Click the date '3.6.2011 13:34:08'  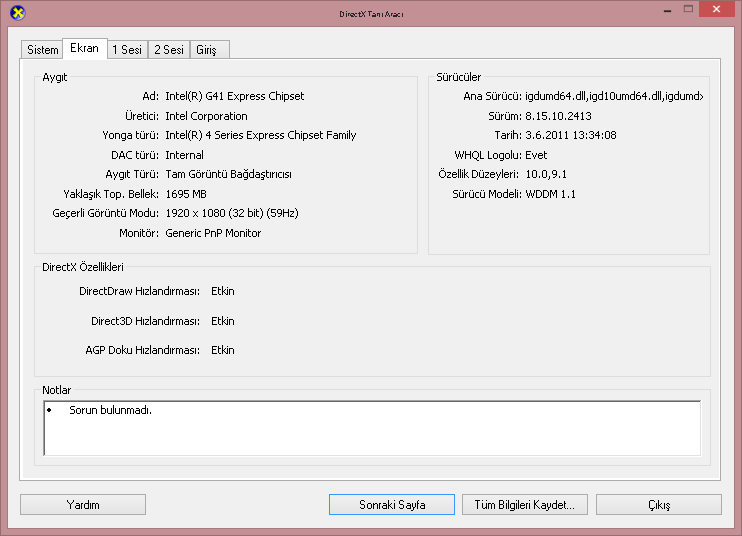pos(571,135)
